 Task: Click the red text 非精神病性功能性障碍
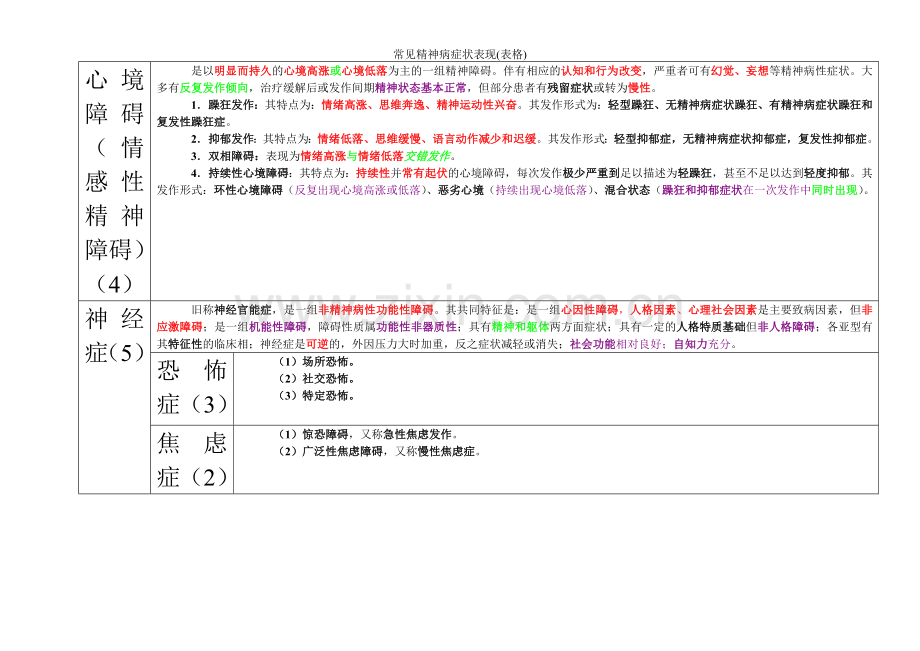pos(376,310)
